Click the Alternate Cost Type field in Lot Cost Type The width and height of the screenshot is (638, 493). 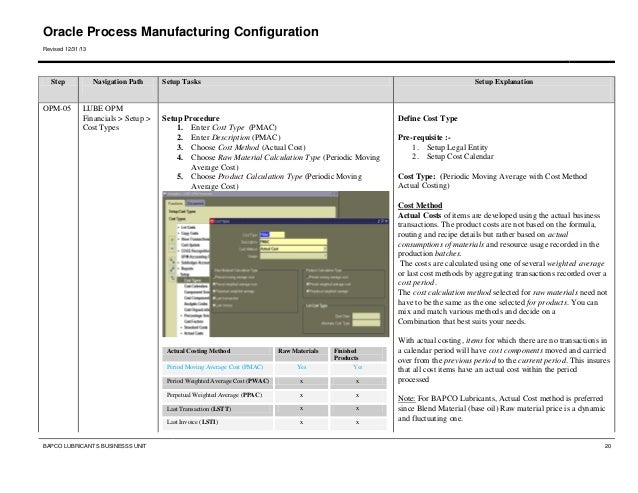366,323
